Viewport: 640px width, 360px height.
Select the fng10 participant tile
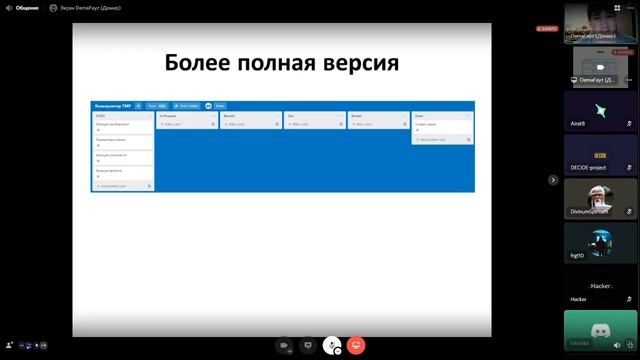(x=600, y=243)
